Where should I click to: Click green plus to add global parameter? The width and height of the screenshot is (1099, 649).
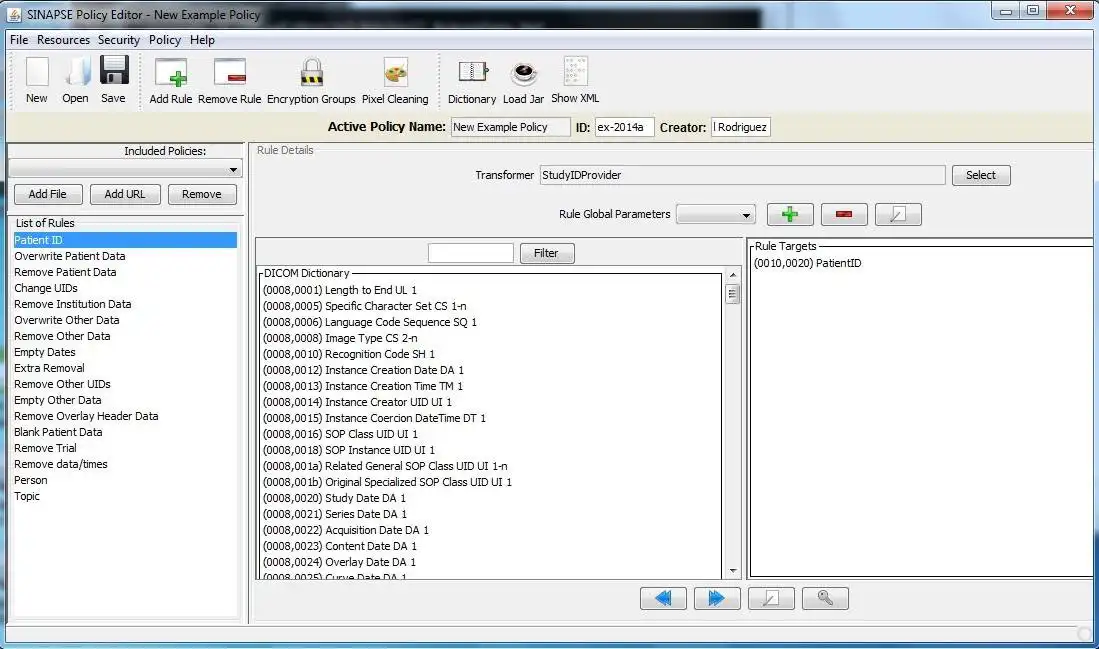[x=790, y=214]
